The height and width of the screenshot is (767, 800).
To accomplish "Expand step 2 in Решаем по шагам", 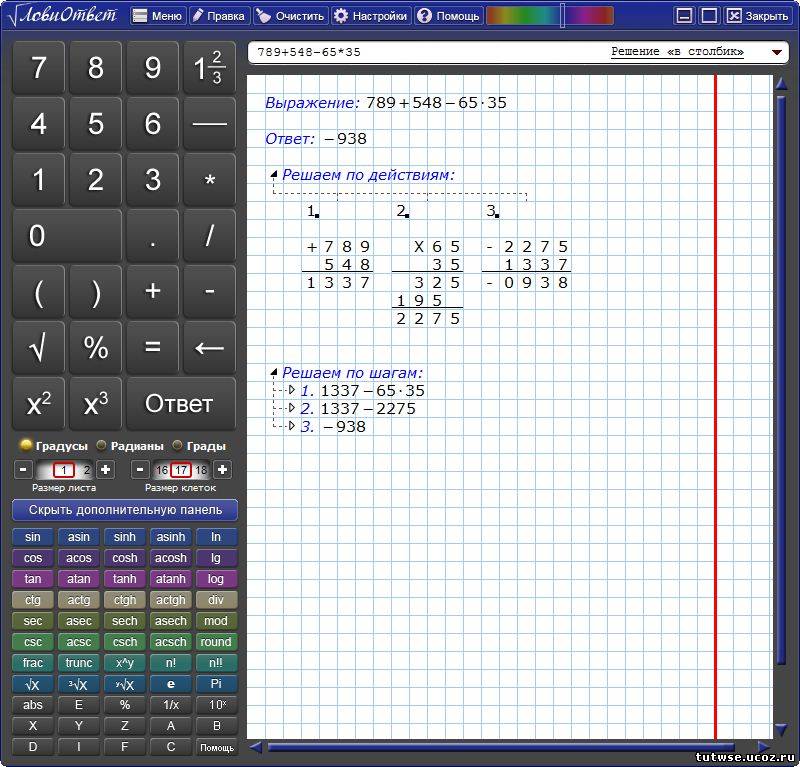I will [291, 408].
